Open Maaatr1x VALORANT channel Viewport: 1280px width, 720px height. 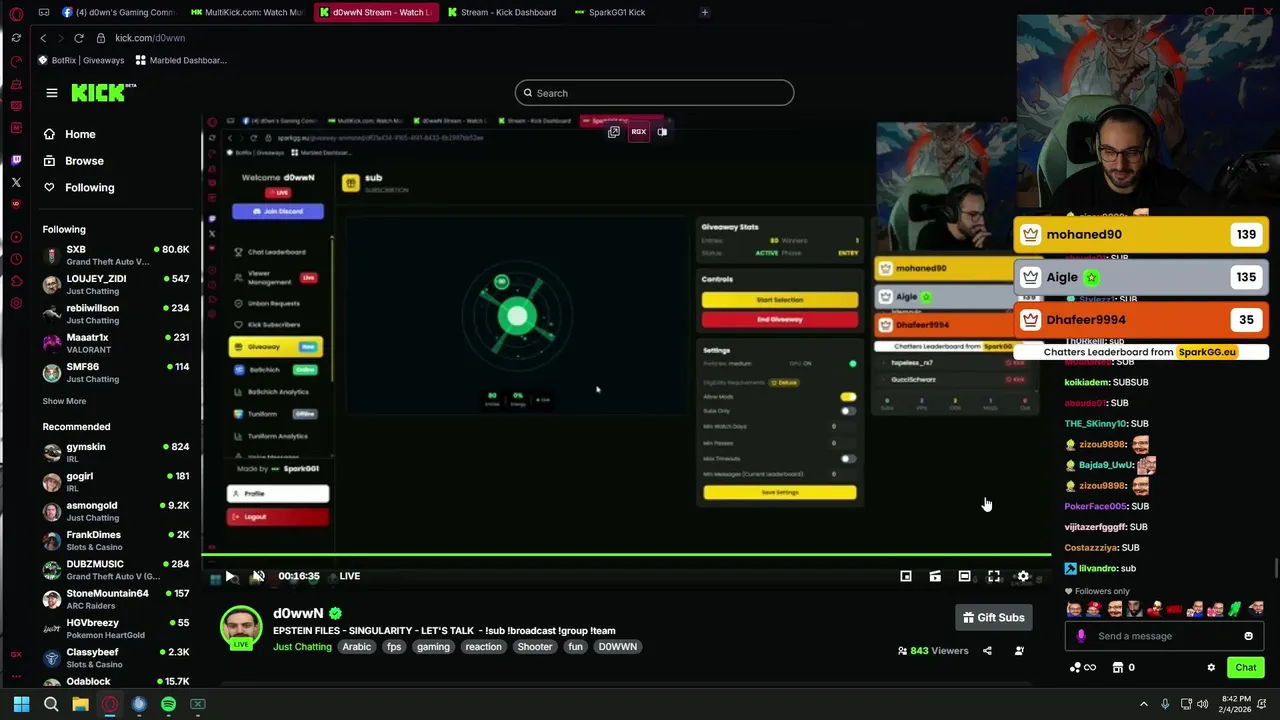[x=115, y=343]
